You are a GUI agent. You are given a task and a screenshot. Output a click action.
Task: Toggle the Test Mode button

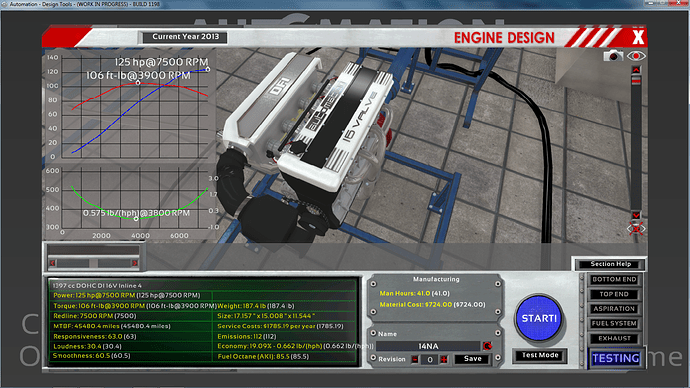pyautogui.click(x=540, y=355)
